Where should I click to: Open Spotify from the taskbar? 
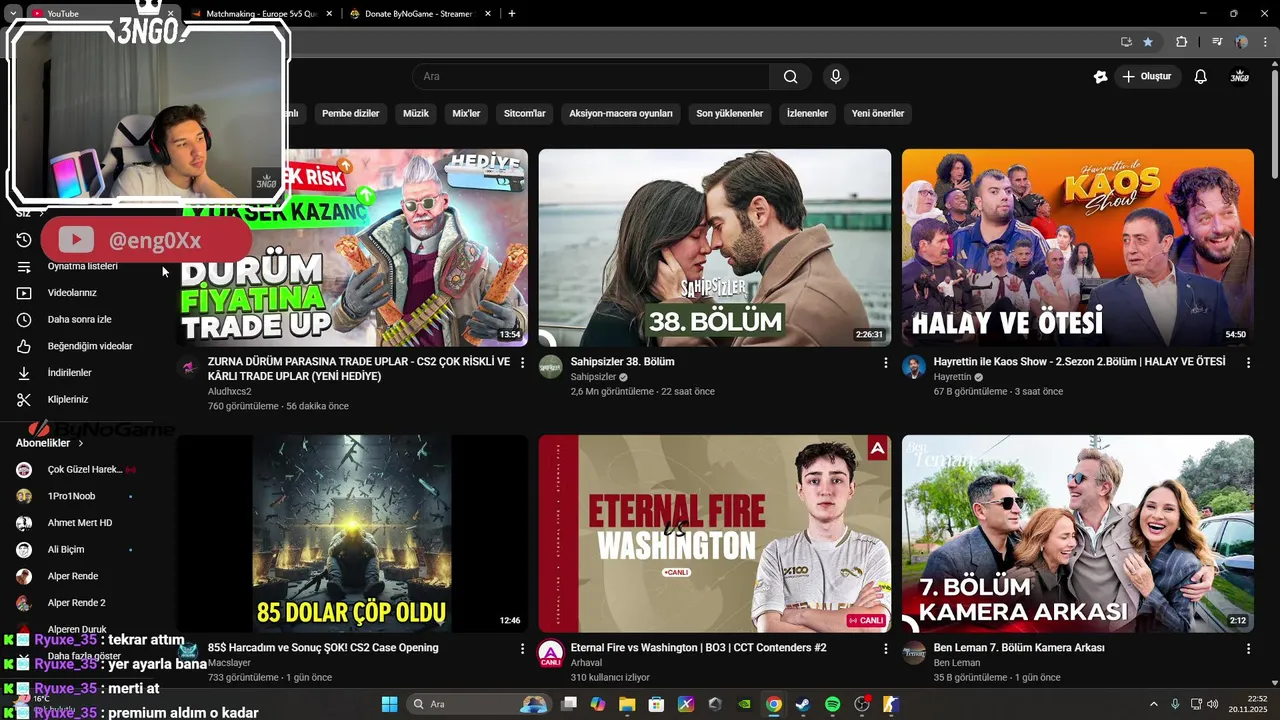(832, 704)
